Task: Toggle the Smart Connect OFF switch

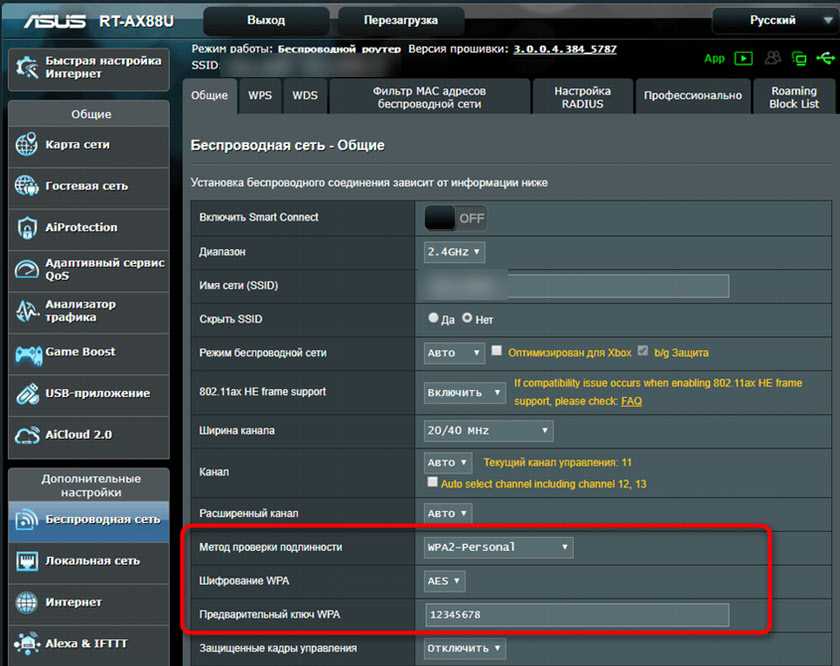Action: [456, 217]
